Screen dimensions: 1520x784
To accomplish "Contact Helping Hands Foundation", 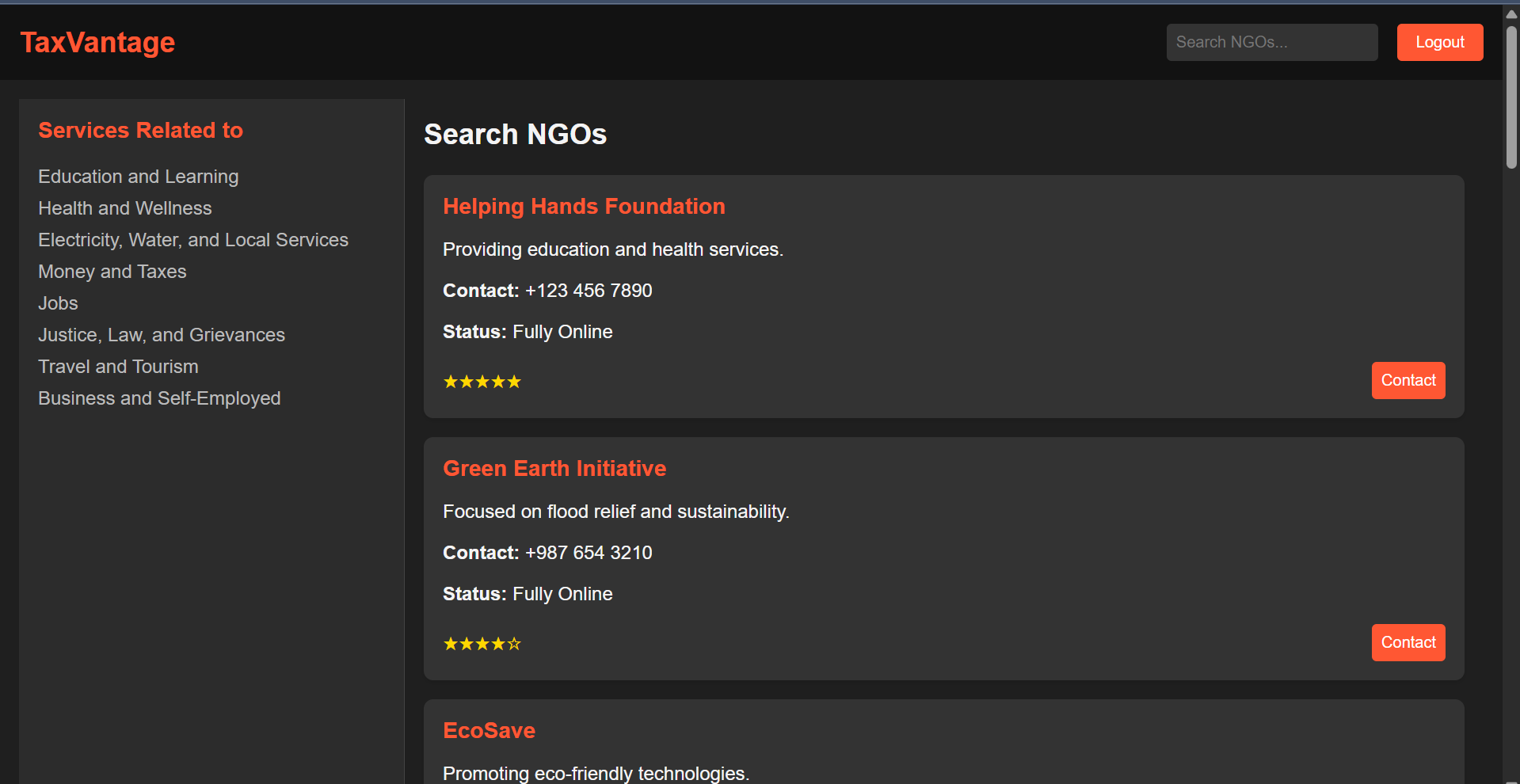I will (x=1408, y=380).
